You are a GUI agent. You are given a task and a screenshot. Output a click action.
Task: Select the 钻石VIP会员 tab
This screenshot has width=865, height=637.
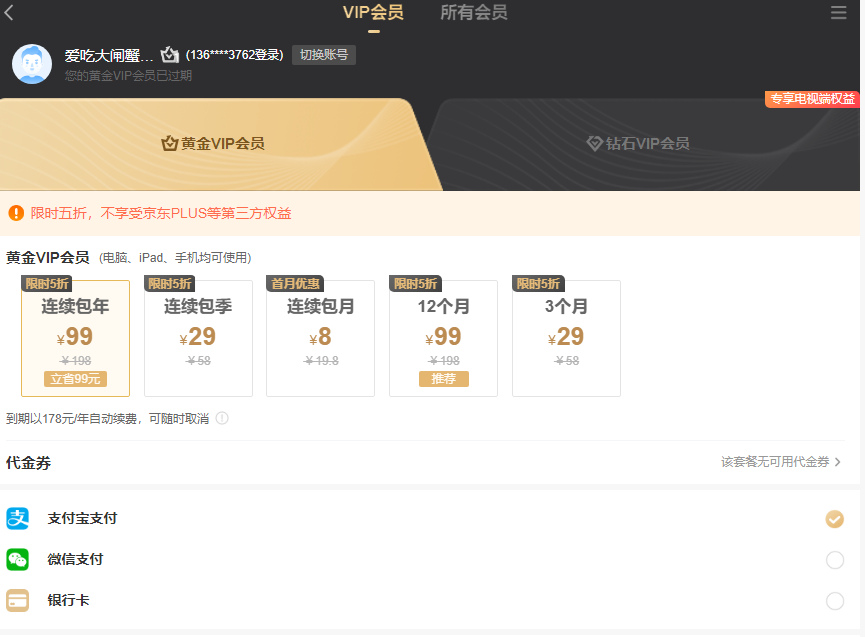coord(638,144)
